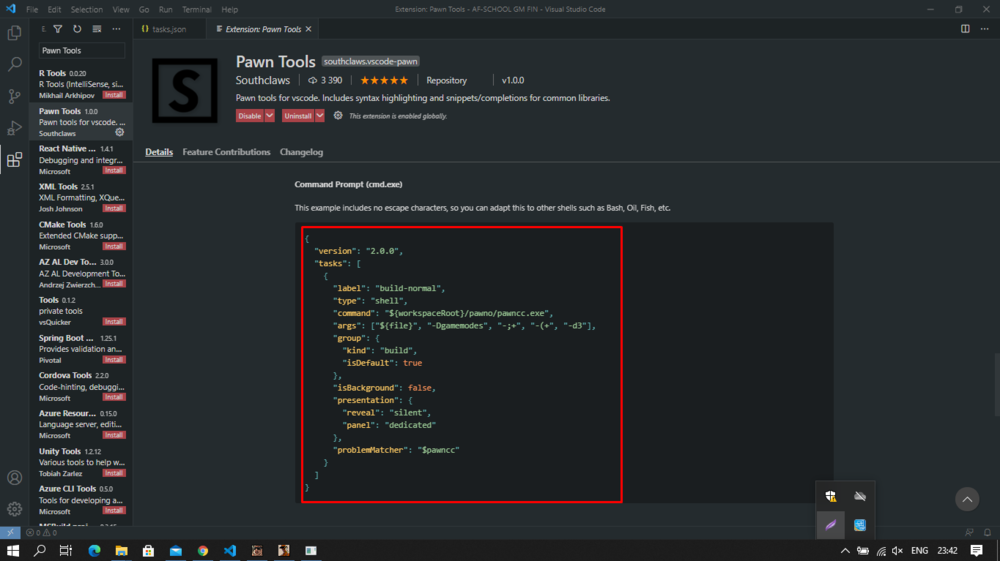The width and height of the screenshot is (1000, 561).
Task: Click the Disable button
Action: click(x=249, y=115)
